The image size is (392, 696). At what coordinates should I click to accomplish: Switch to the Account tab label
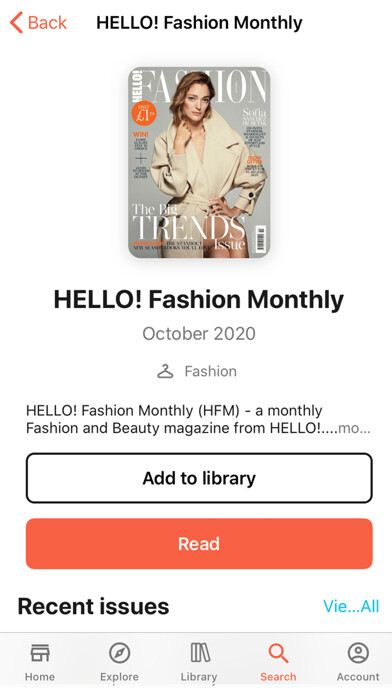[358, 677]
